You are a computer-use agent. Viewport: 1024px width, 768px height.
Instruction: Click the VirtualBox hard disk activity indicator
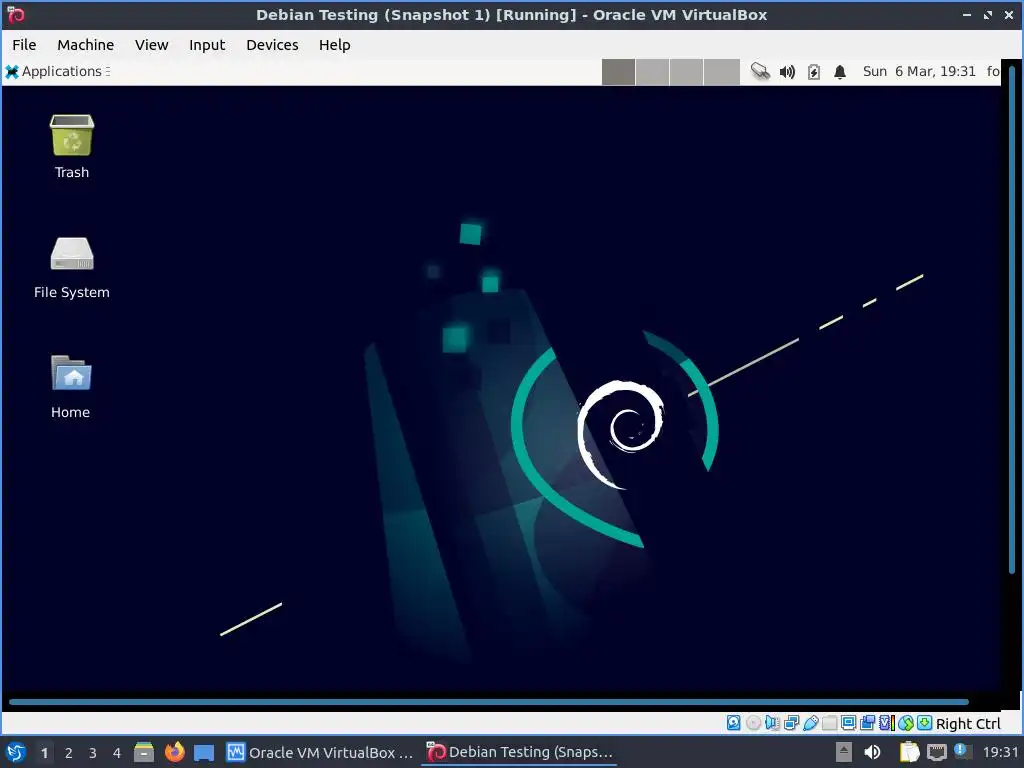[733, 723]
